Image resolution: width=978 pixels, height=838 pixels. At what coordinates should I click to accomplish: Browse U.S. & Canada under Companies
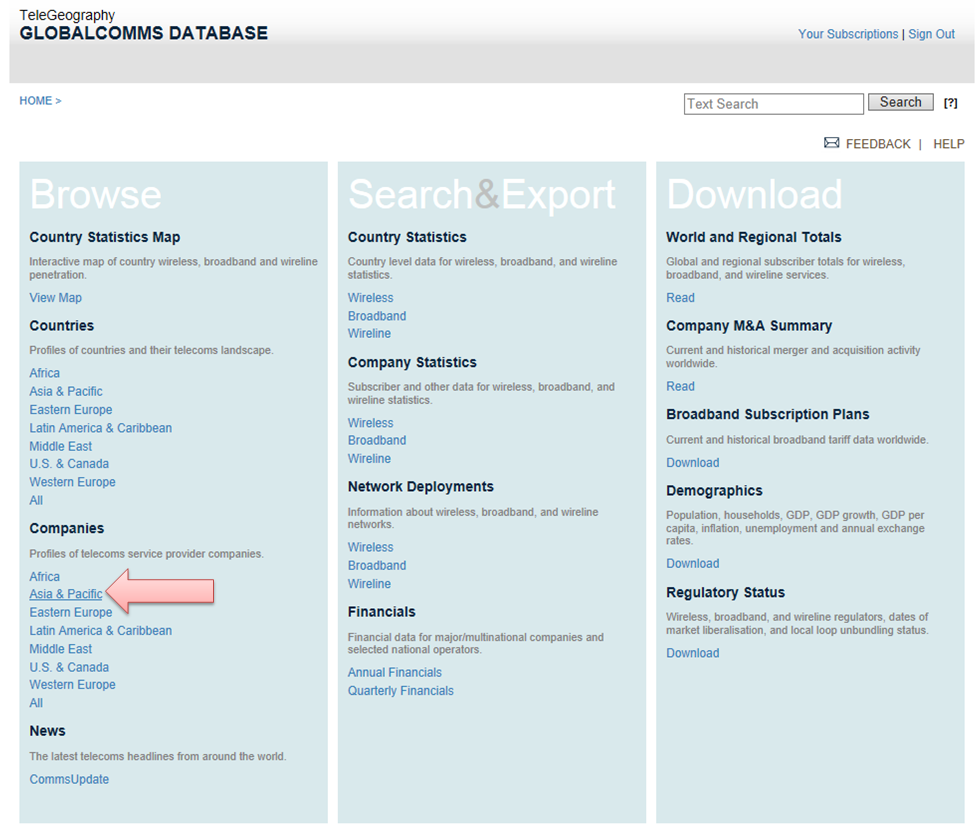tap(69, 667)
